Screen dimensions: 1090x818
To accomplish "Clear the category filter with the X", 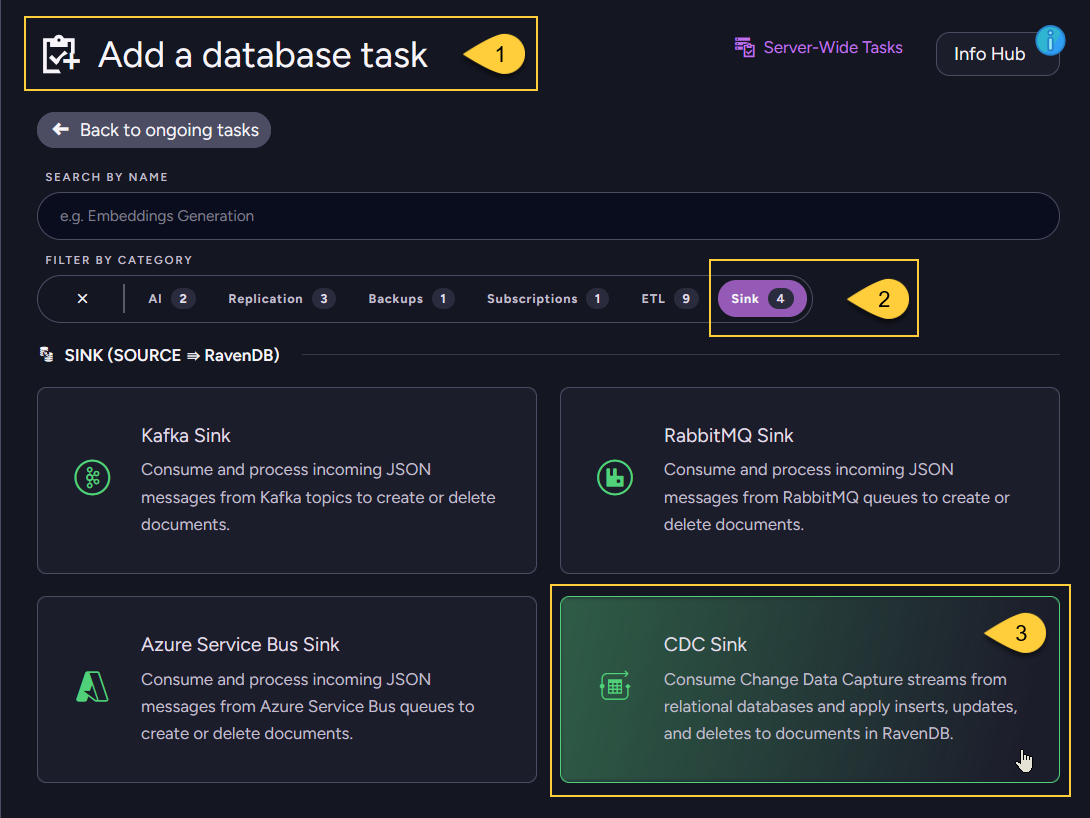I will tap(82, 299).
